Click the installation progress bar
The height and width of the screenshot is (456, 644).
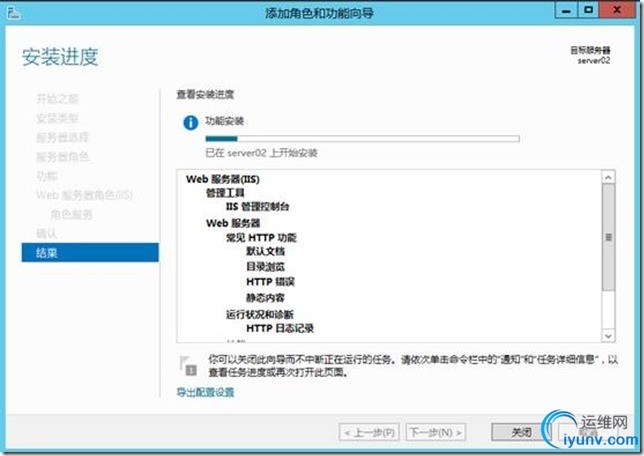pos(362,139)
